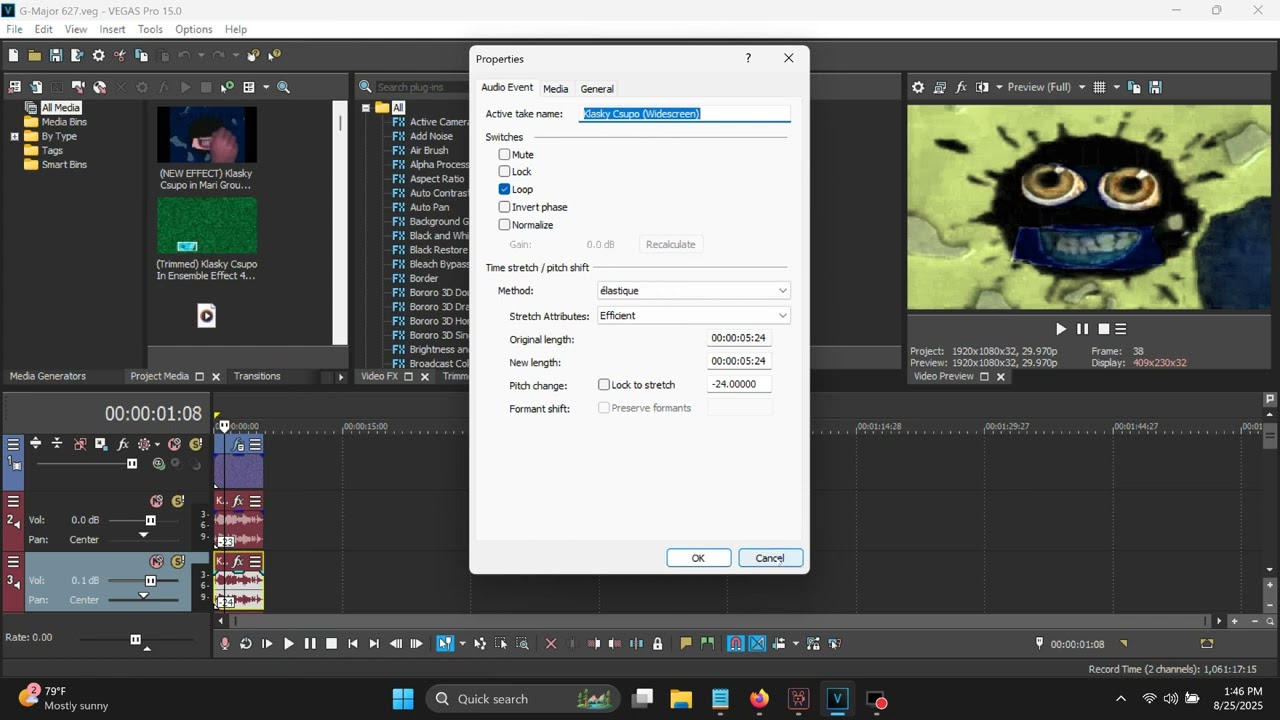Click the Record microphone button in transport bar
The image size is (1280, 720).
tap(225, 644)
